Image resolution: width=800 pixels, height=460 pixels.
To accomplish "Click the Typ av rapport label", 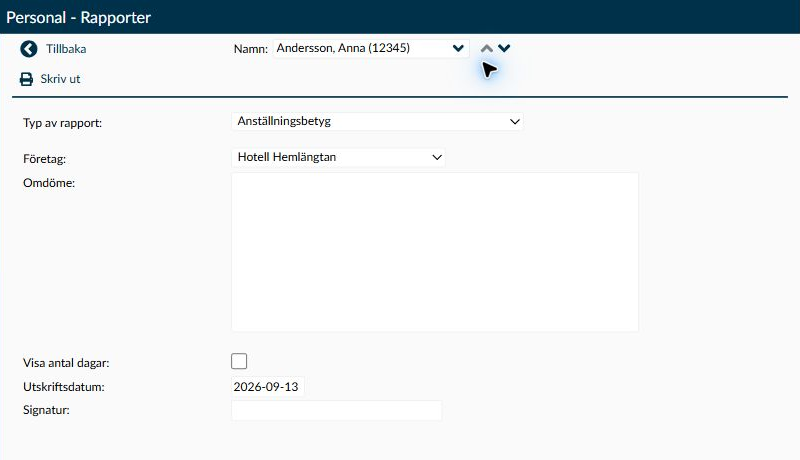I will (62, 123).
